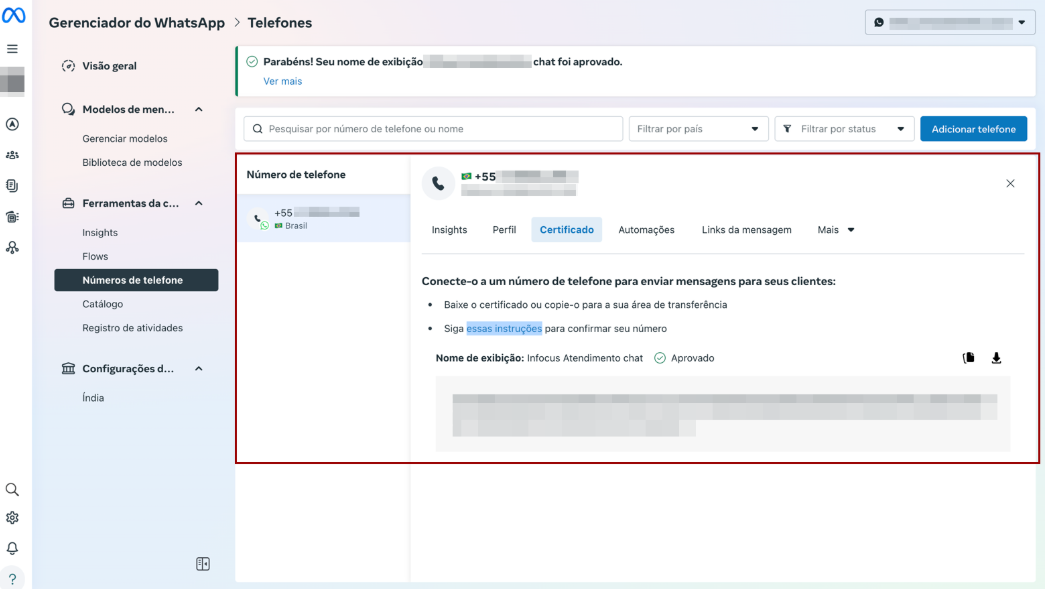Open the hamburger menu icon
Image resolution: width=1045 pixels, height=589 pixels.
[12, 49]
